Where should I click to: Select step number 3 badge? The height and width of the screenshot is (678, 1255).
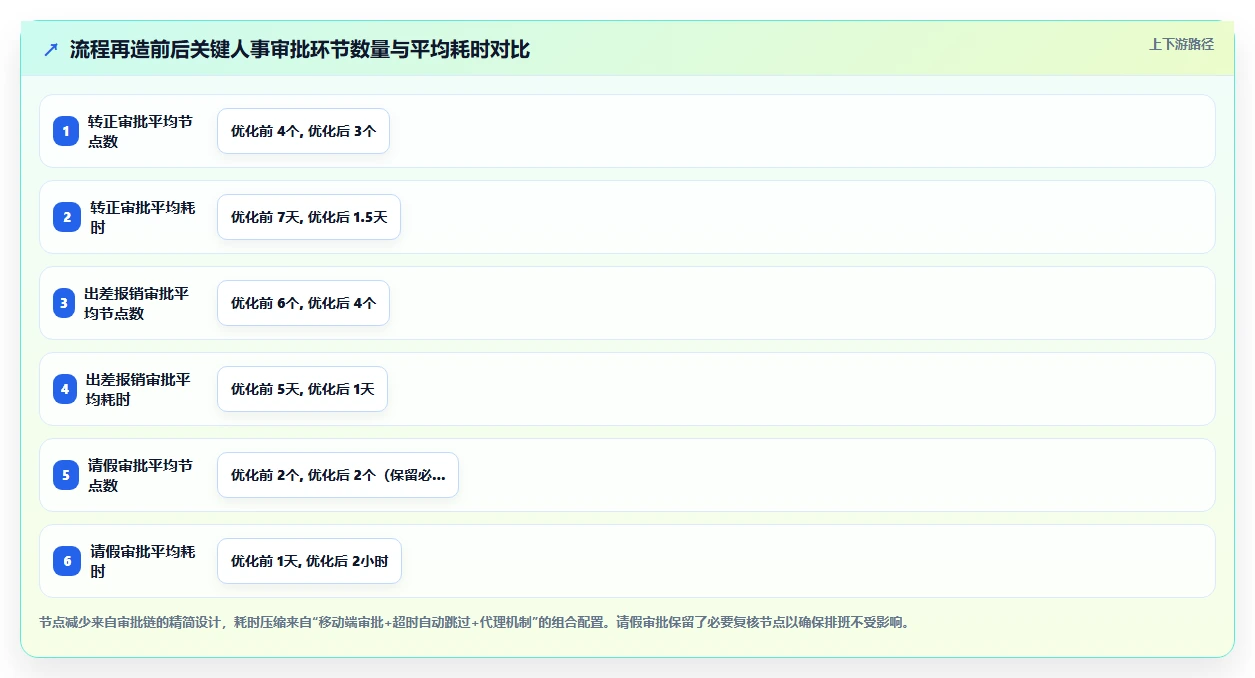[64, 303]
